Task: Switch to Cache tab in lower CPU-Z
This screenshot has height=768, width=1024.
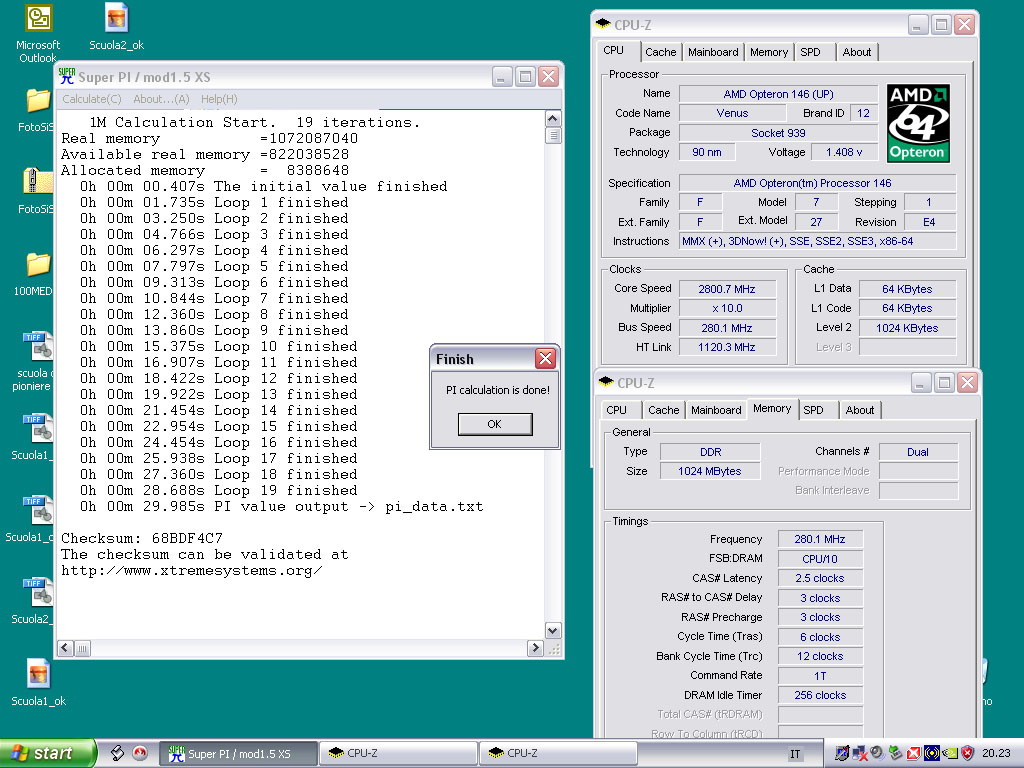Action: tap(664, 410)
